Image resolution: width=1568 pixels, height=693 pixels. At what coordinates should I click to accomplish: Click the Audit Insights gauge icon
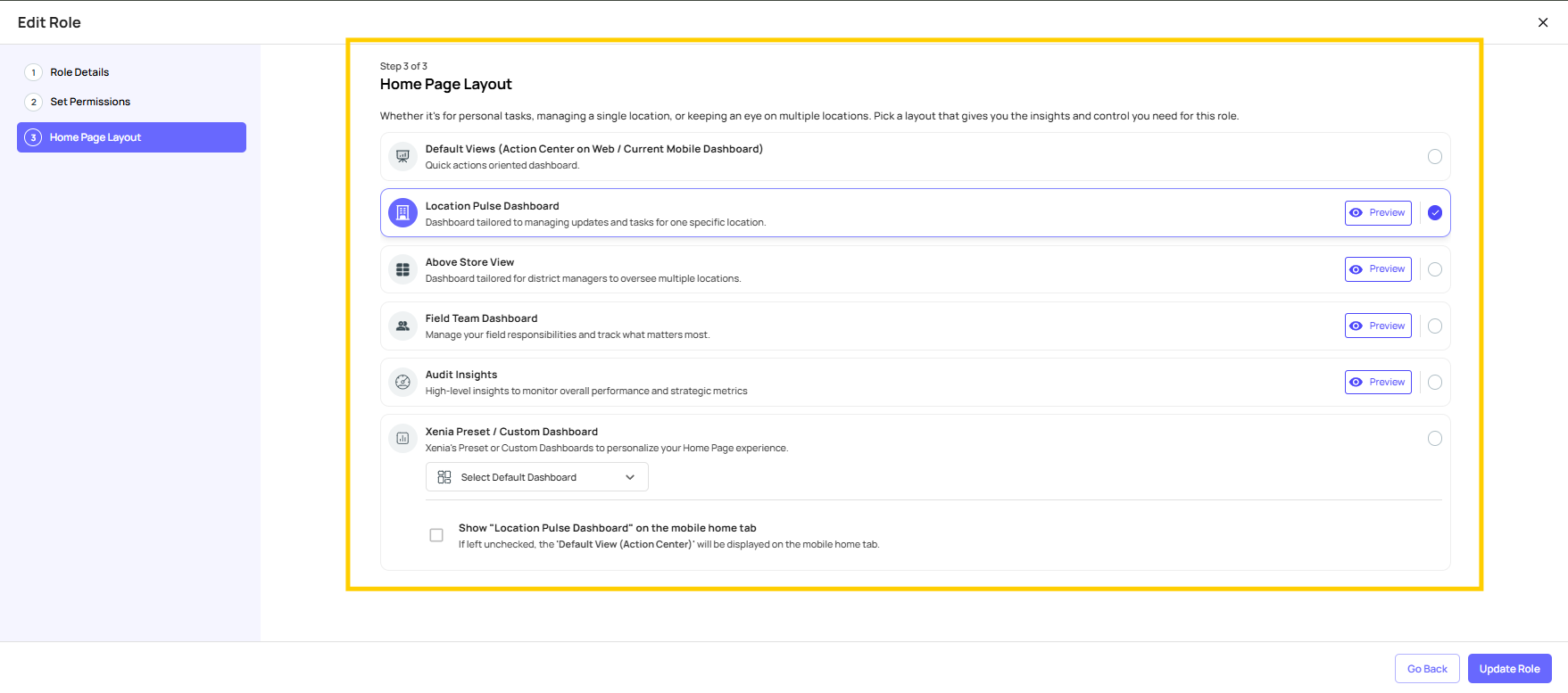(402, 382)
